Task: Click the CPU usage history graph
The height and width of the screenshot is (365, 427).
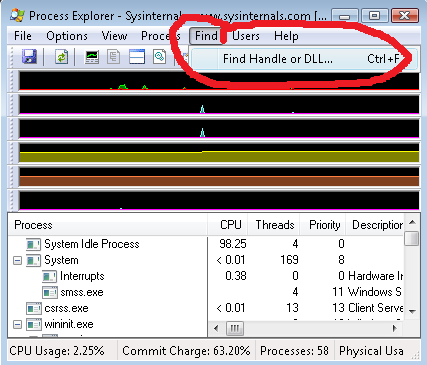Action: (219, 81)
